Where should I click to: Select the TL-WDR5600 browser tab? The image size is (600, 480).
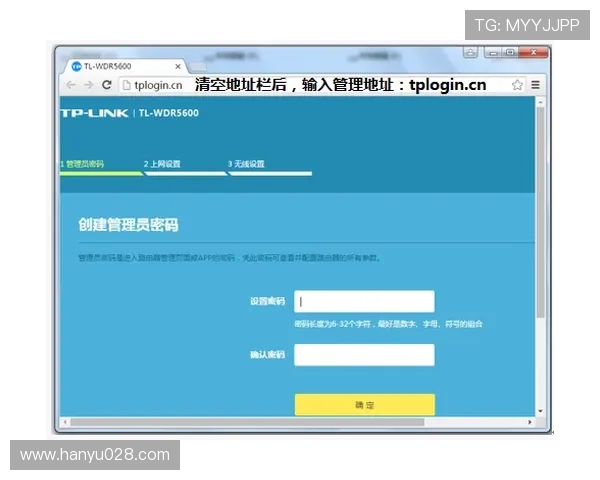click(x=124, y=66)
